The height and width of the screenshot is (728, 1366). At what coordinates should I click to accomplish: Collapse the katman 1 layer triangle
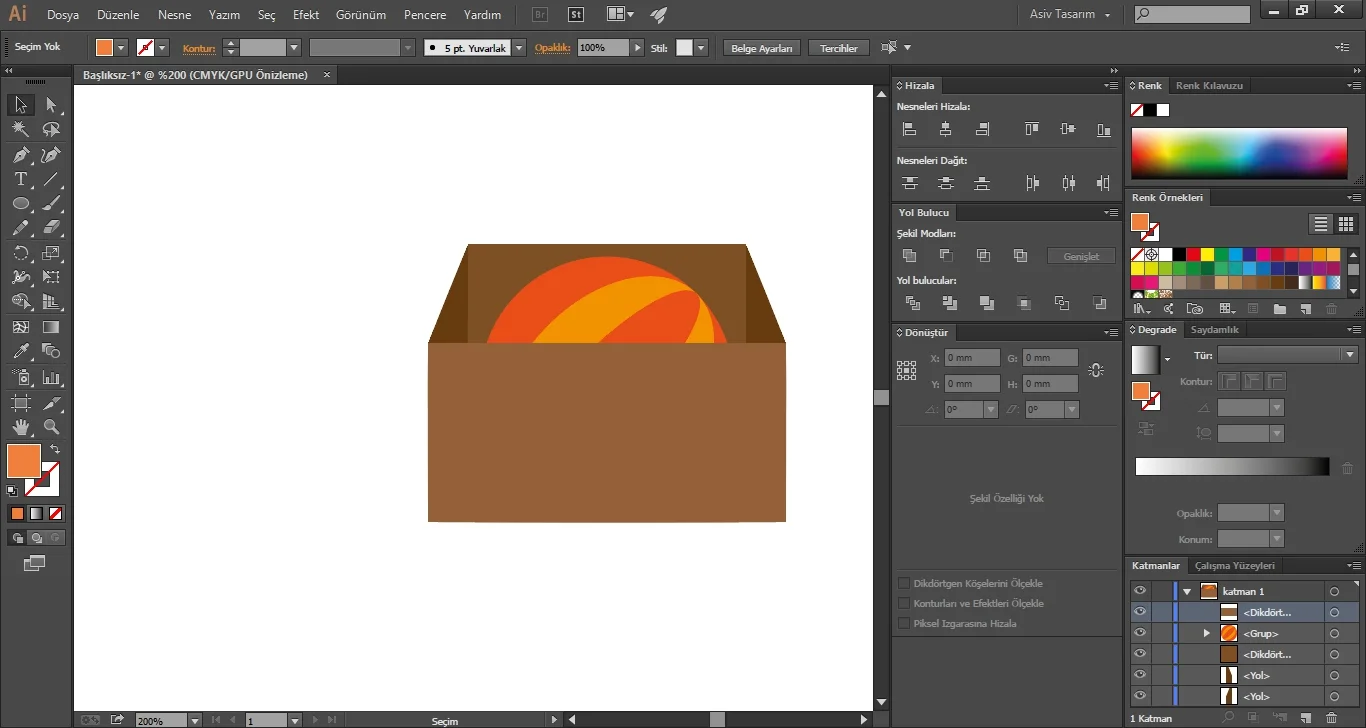1187,591
